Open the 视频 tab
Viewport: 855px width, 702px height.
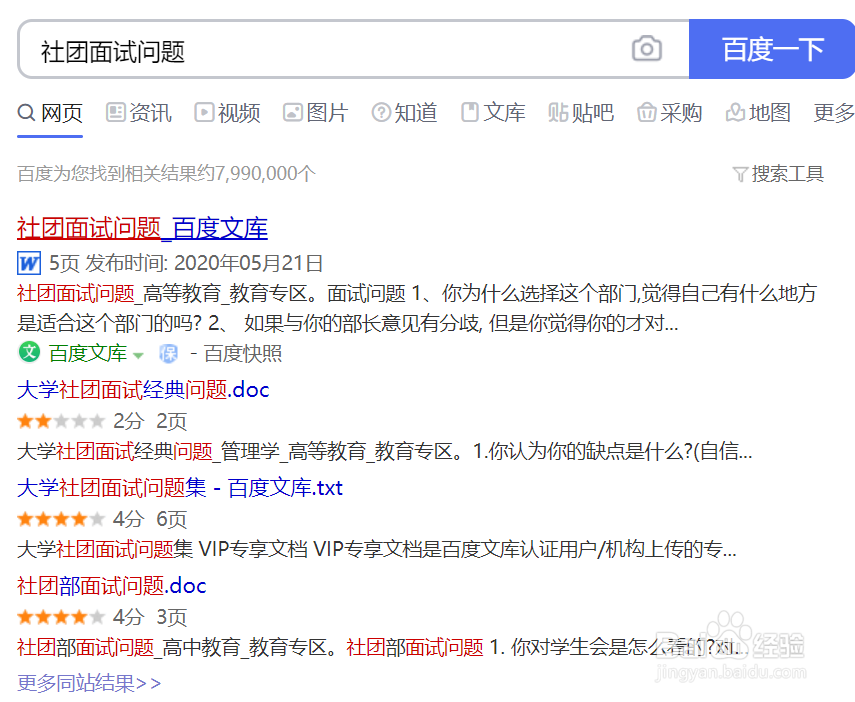point(227,113)
